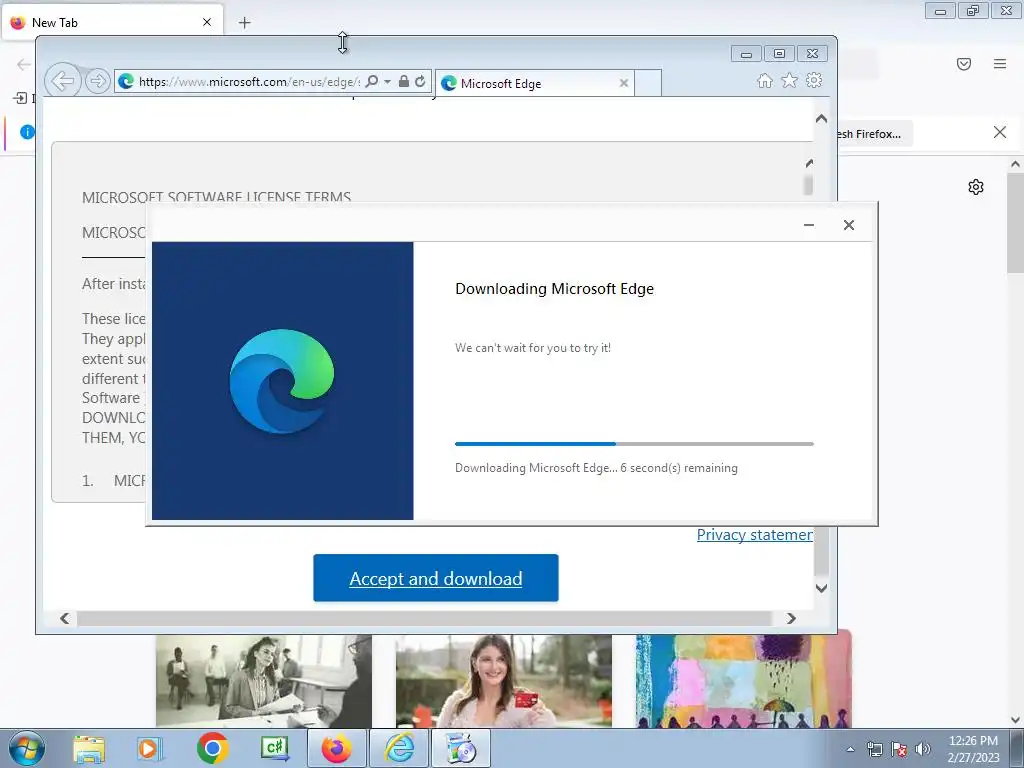Show hidden system tray icons
Screen dimensions: 1024x768
[850, 749]
